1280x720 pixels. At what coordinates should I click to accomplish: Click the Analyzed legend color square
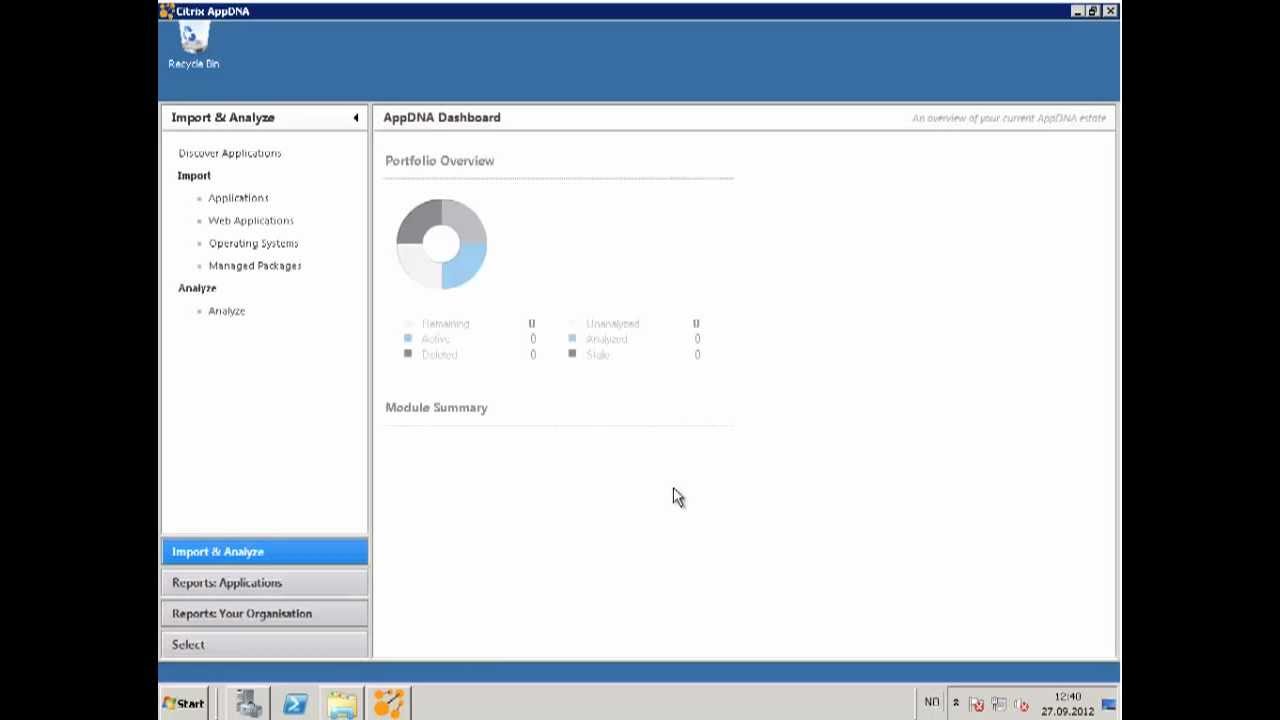coord(572,338)
